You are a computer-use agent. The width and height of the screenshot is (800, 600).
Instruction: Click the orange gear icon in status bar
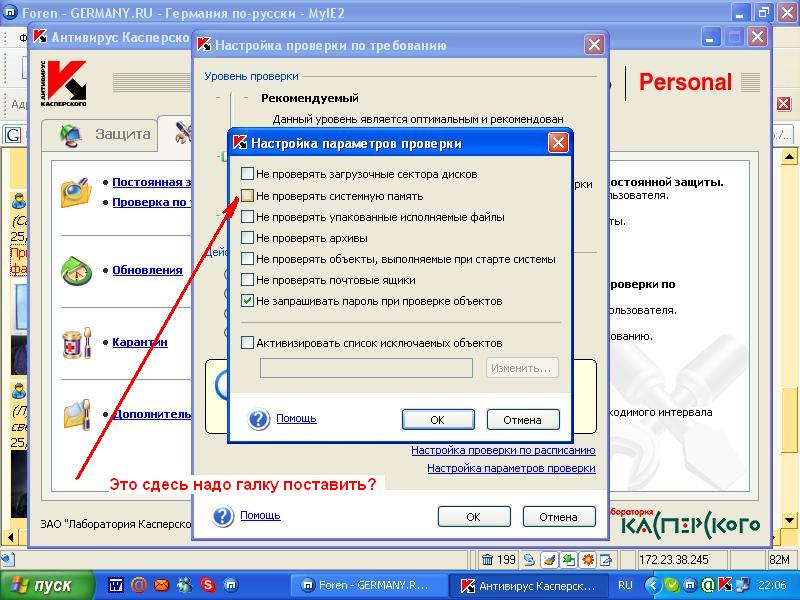587,560
